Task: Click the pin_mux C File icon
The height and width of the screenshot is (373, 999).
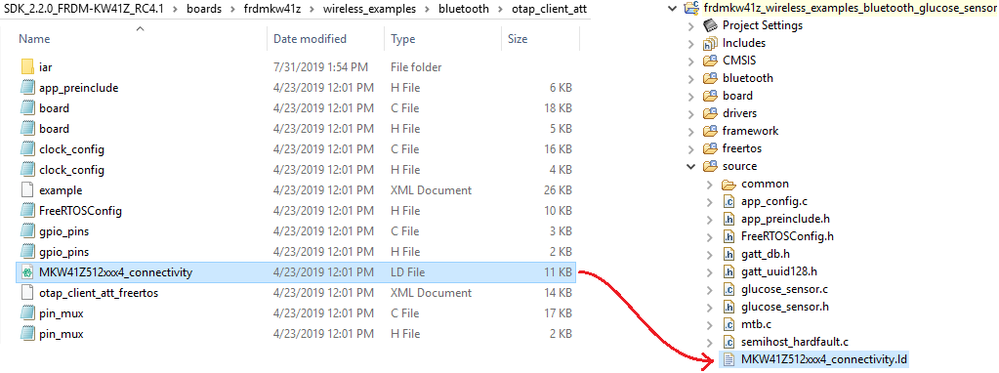Action: point(27,313)
